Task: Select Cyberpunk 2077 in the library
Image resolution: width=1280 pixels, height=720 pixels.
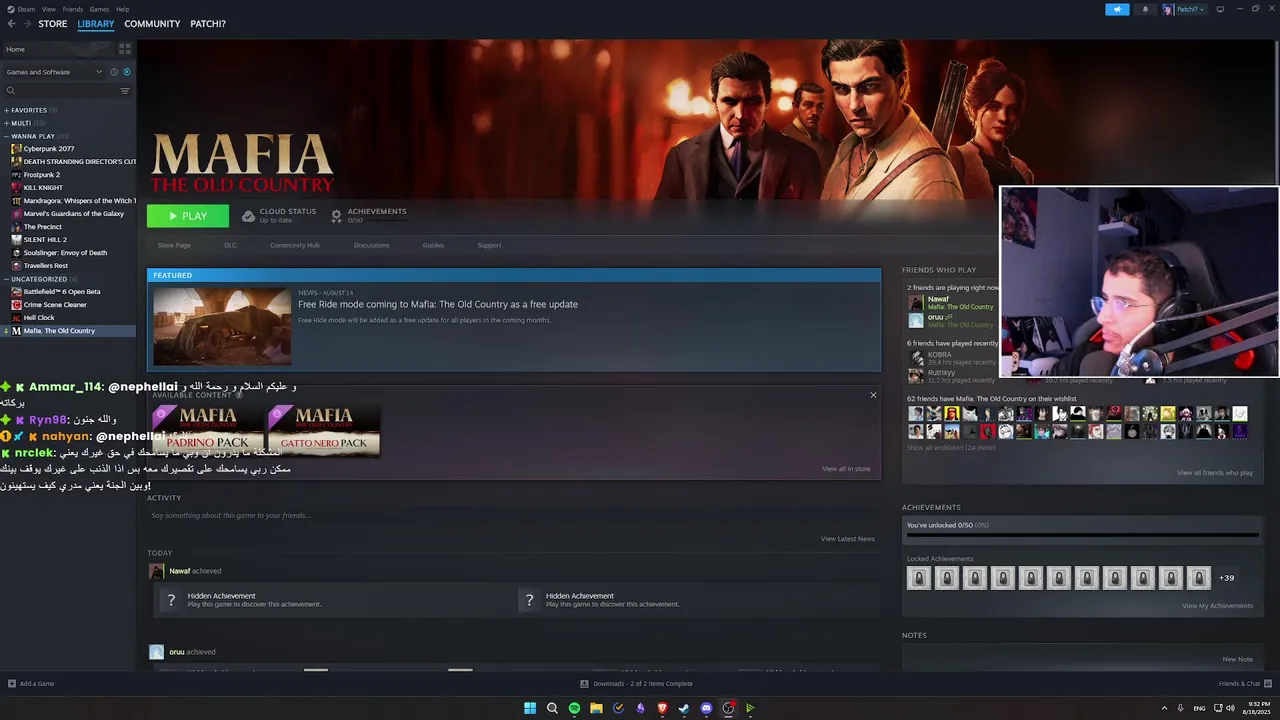Action: point(49,149)
